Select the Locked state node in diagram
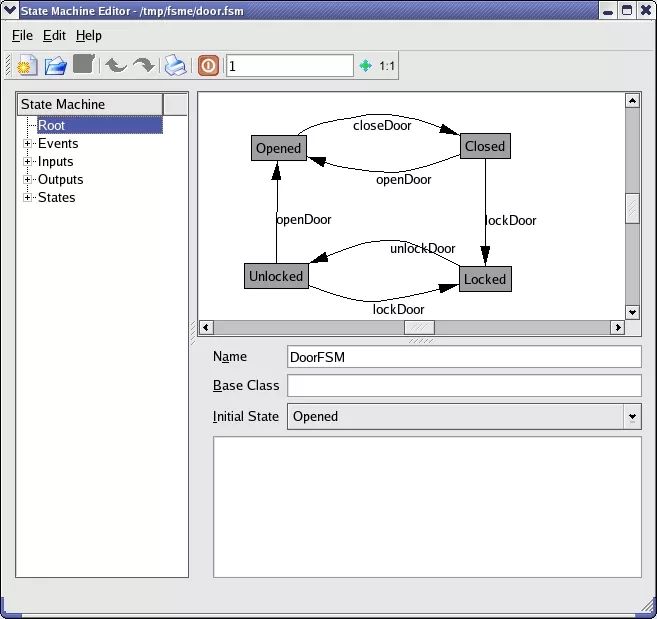Screen dimensions: 657x619 pyautogui.click(x=485, y=279)
